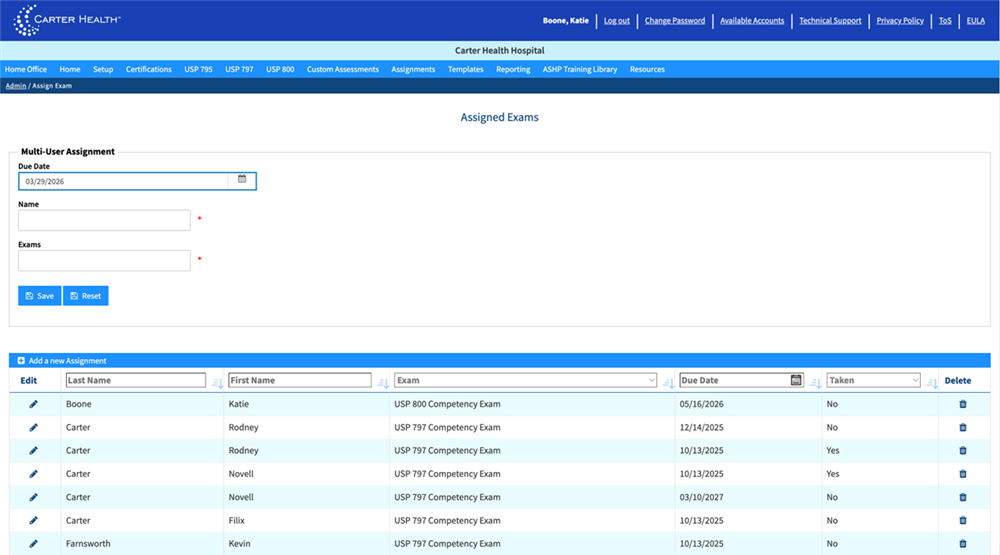
Task: Click the Reset button
Action: point(85,296)
